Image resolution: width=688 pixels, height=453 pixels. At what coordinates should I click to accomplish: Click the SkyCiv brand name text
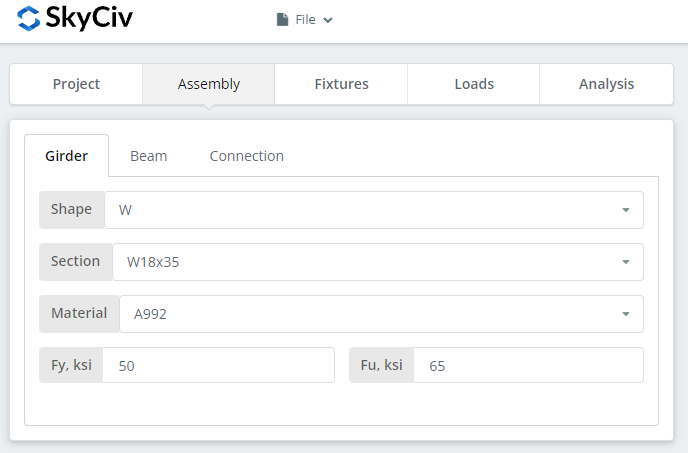click(x=89, y=18)
